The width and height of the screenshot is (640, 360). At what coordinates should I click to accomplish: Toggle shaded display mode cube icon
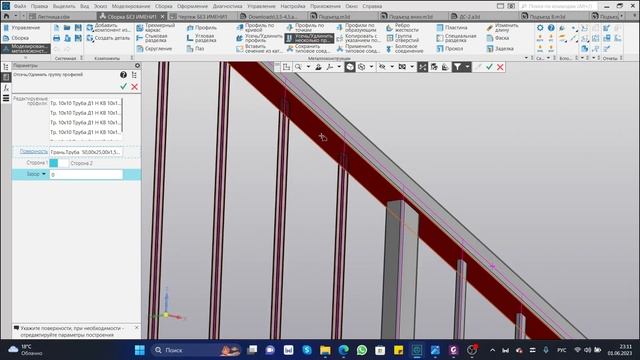350,67
